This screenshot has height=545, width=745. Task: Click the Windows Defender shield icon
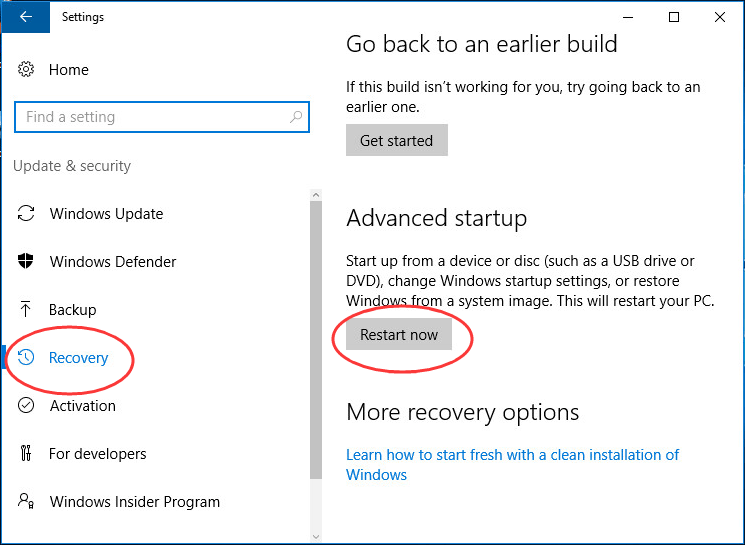pyautogui.click(x=26, y=262)
